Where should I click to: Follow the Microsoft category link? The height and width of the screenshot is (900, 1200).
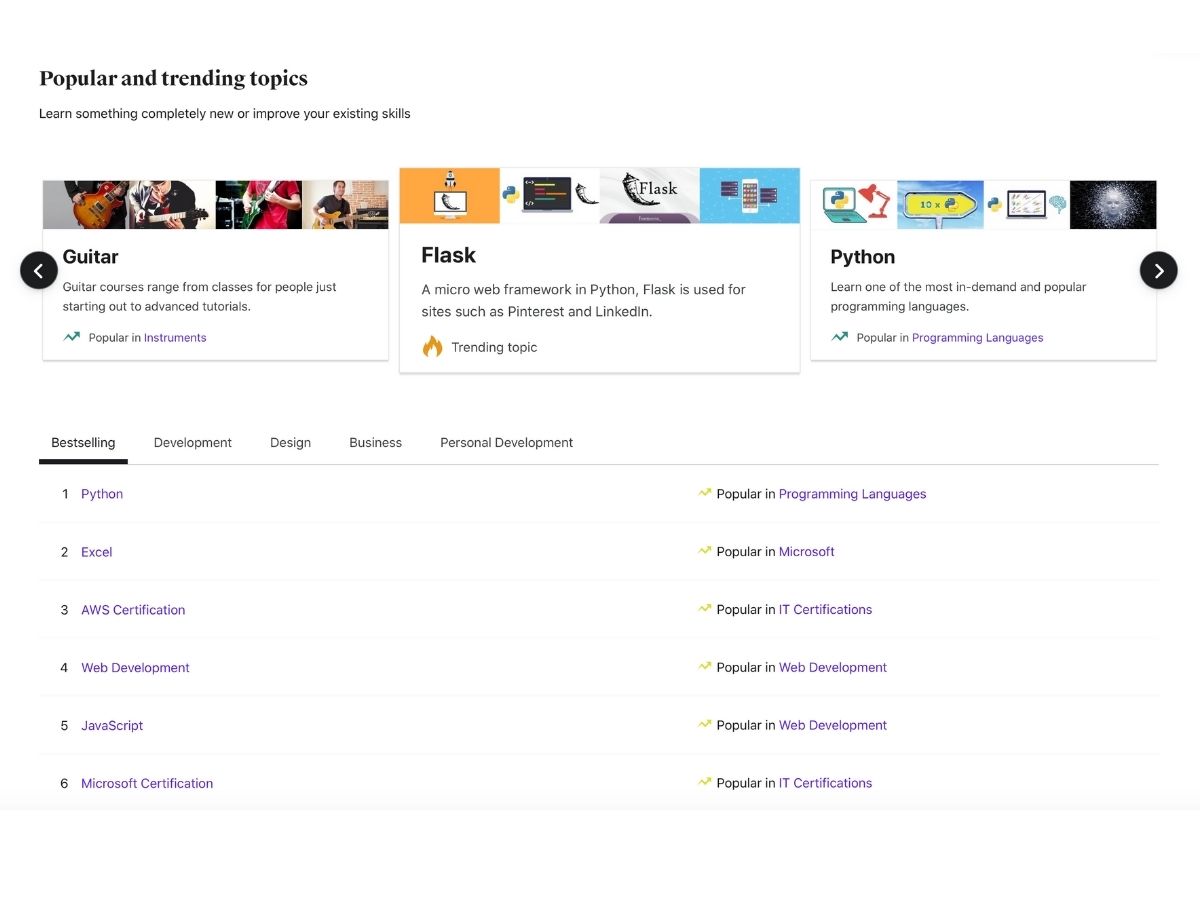pyautogui.click(x=806, y=552)
